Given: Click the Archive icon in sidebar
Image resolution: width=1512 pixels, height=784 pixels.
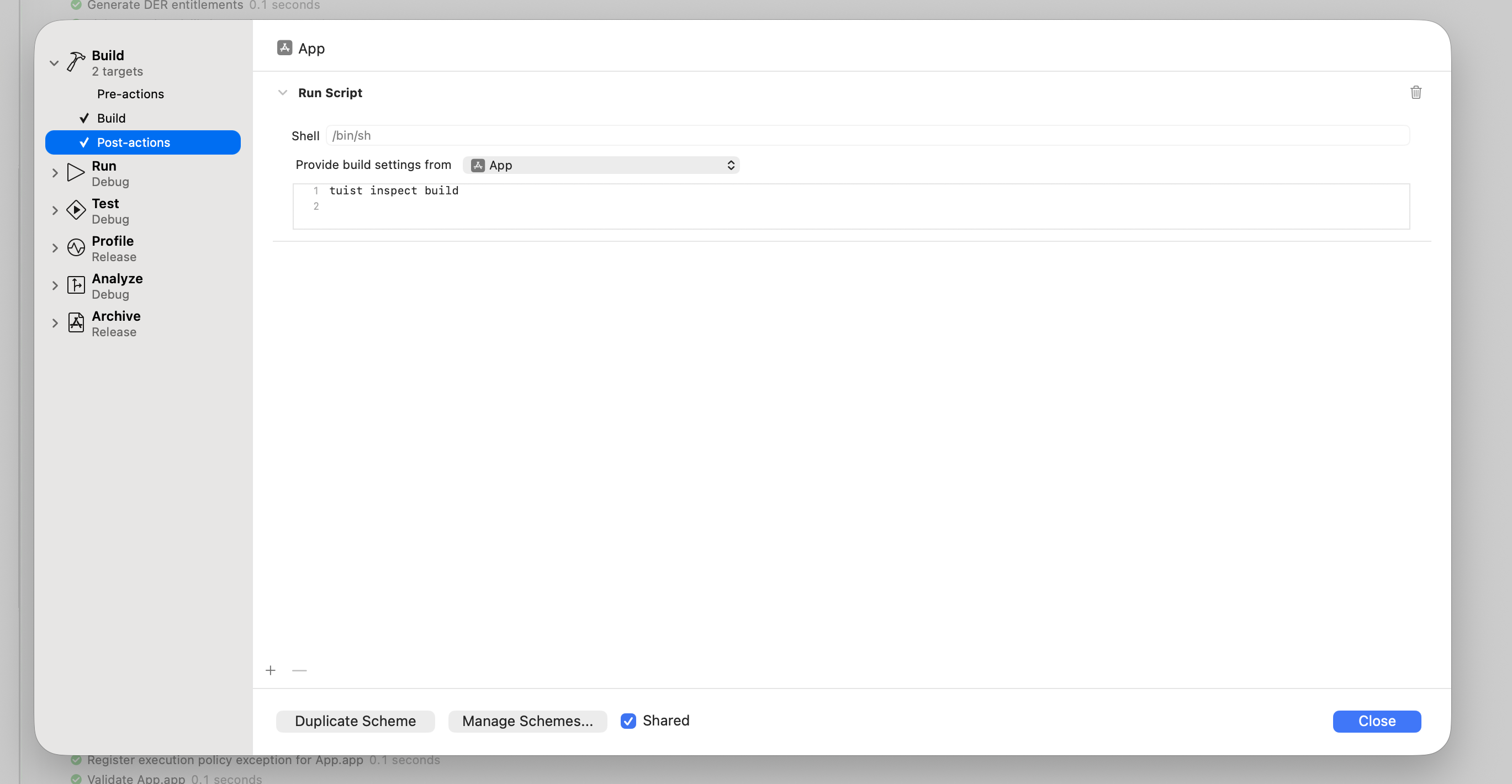Looking at the screenshot, I should tap(76, 323).
